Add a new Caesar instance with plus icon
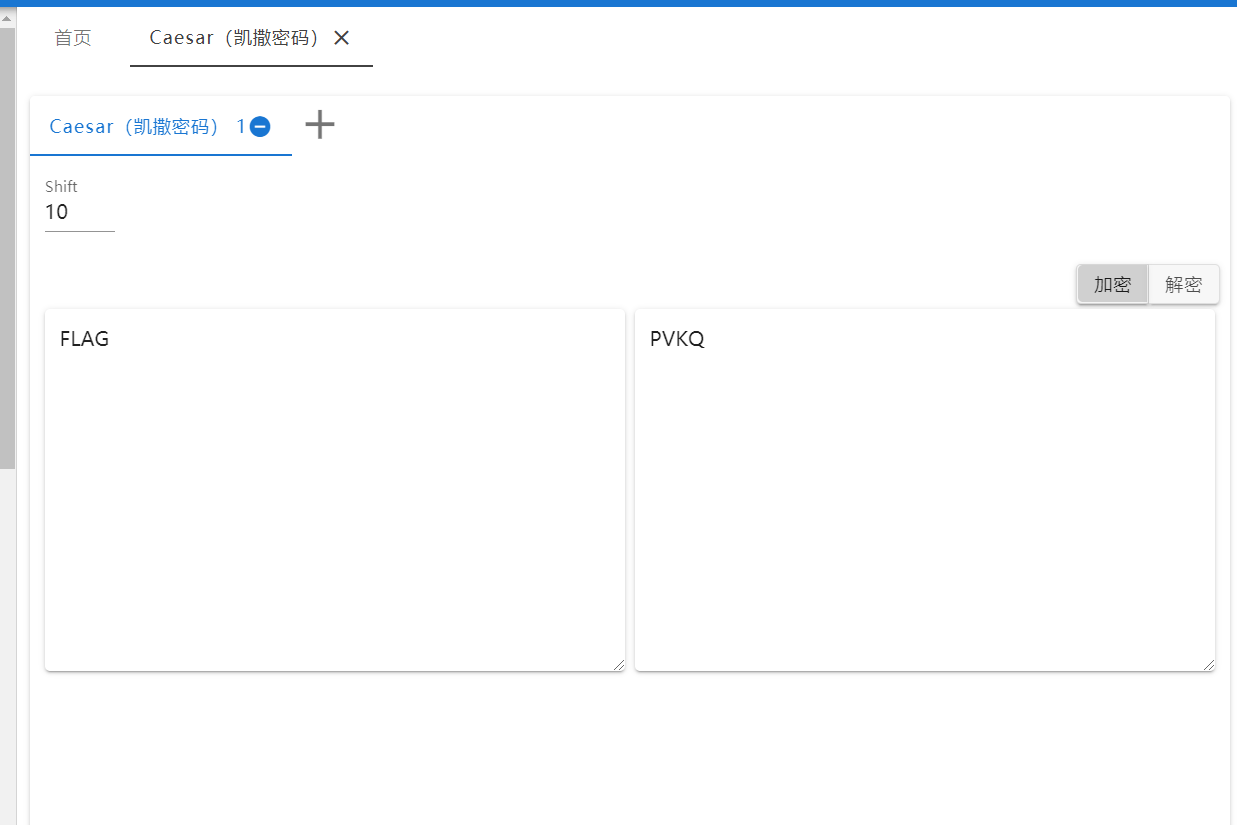Screen dimensions: 1237x825 click(320, 125)
